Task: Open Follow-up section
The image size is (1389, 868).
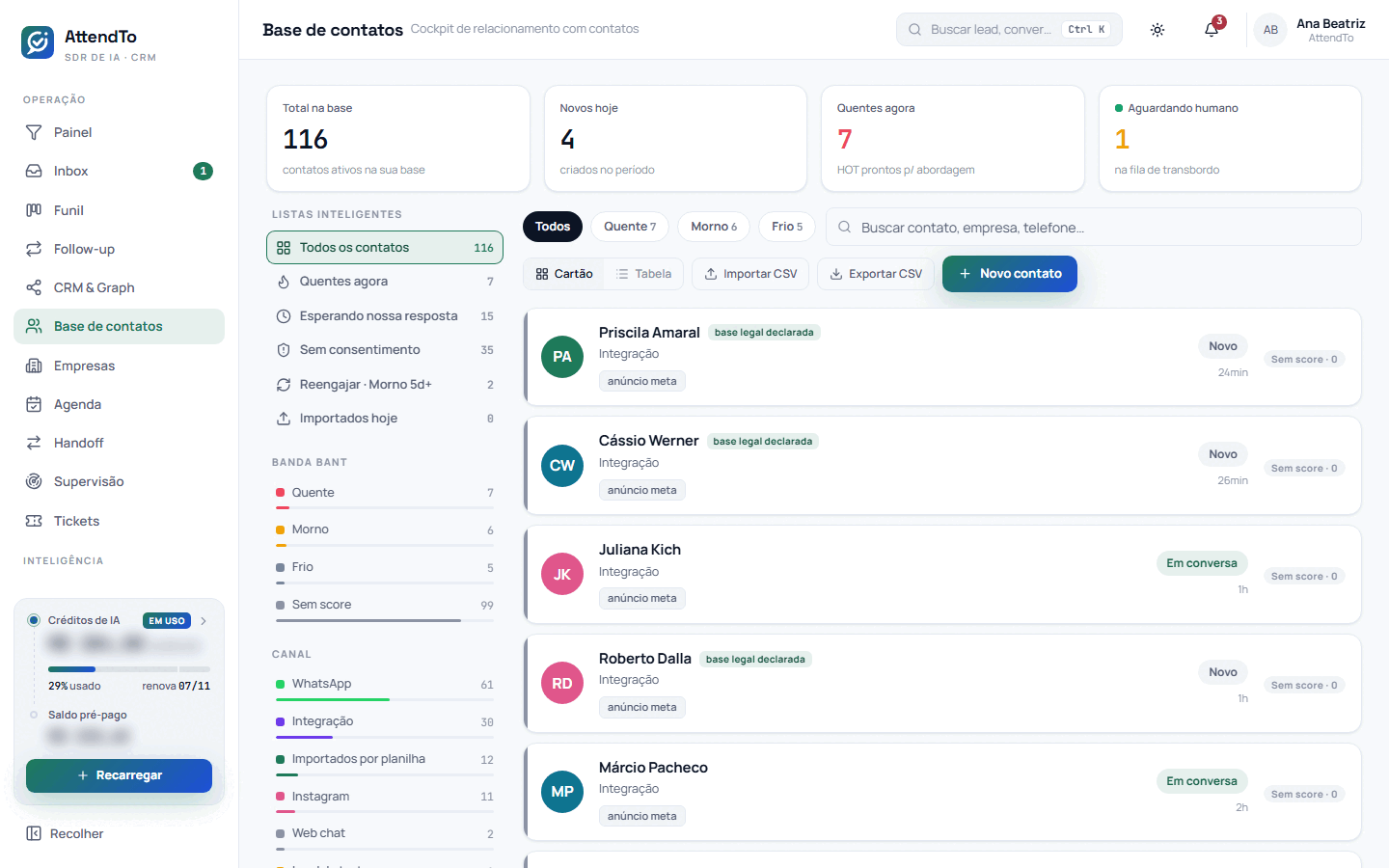Action: click(x=119, y=249)
